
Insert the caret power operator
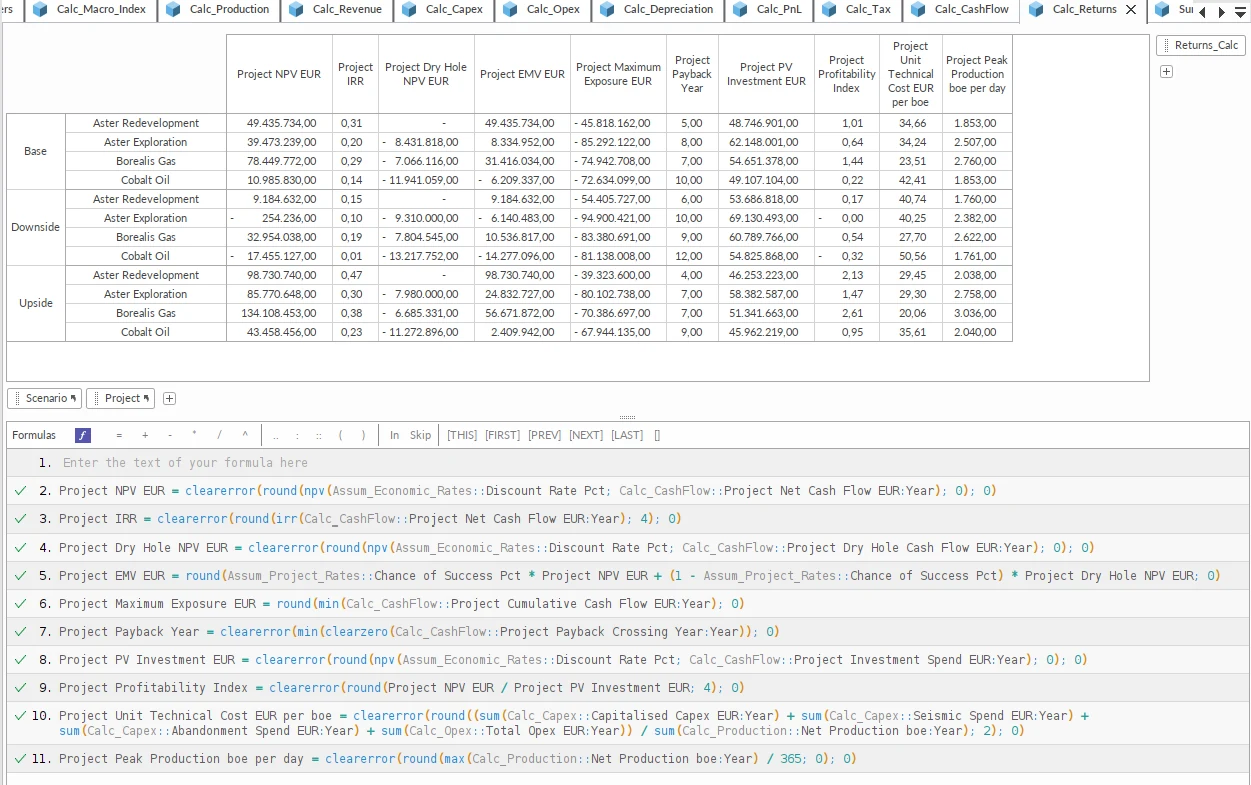pyautogui.click(x=245, y=435)
